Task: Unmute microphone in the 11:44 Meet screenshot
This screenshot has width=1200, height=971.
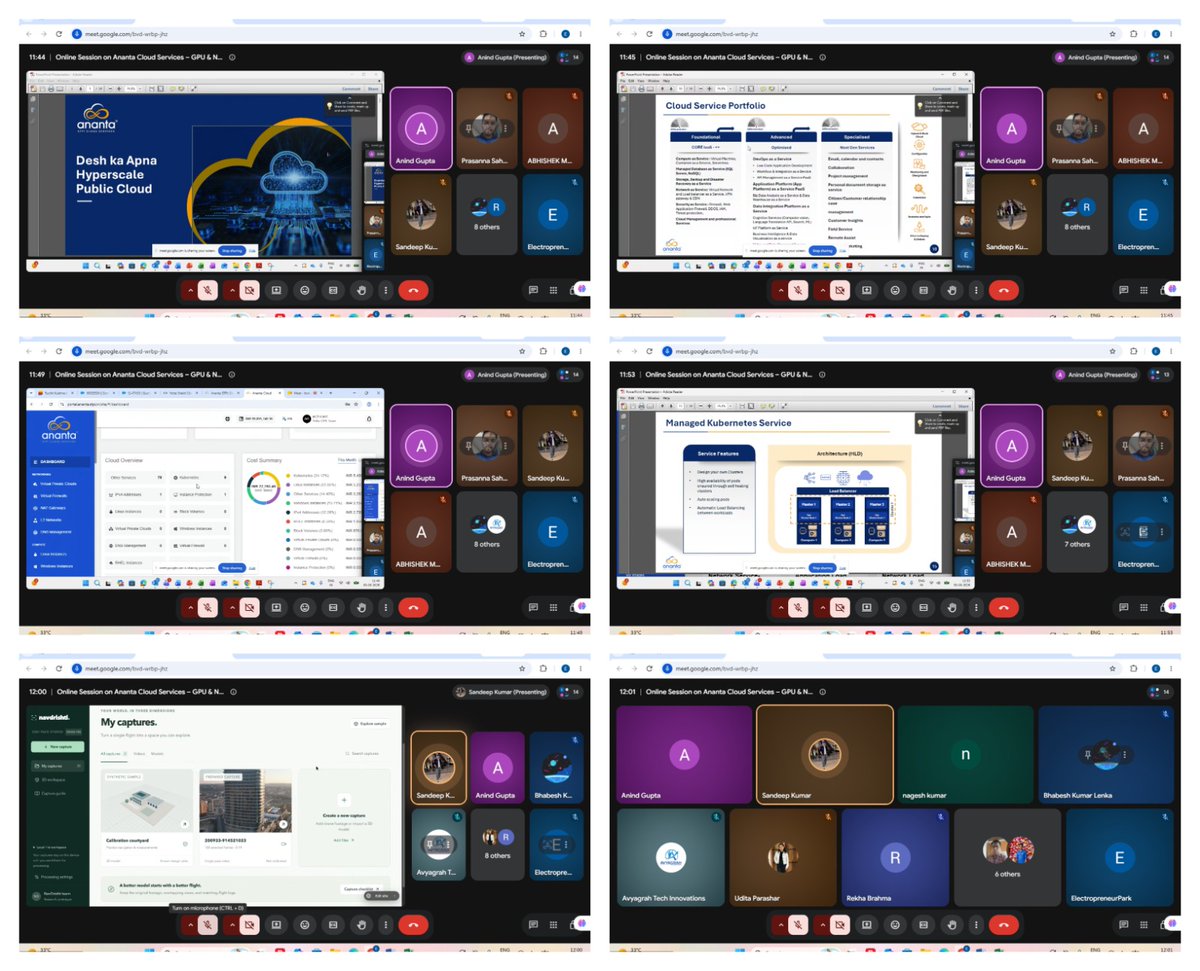Action: 207,290
